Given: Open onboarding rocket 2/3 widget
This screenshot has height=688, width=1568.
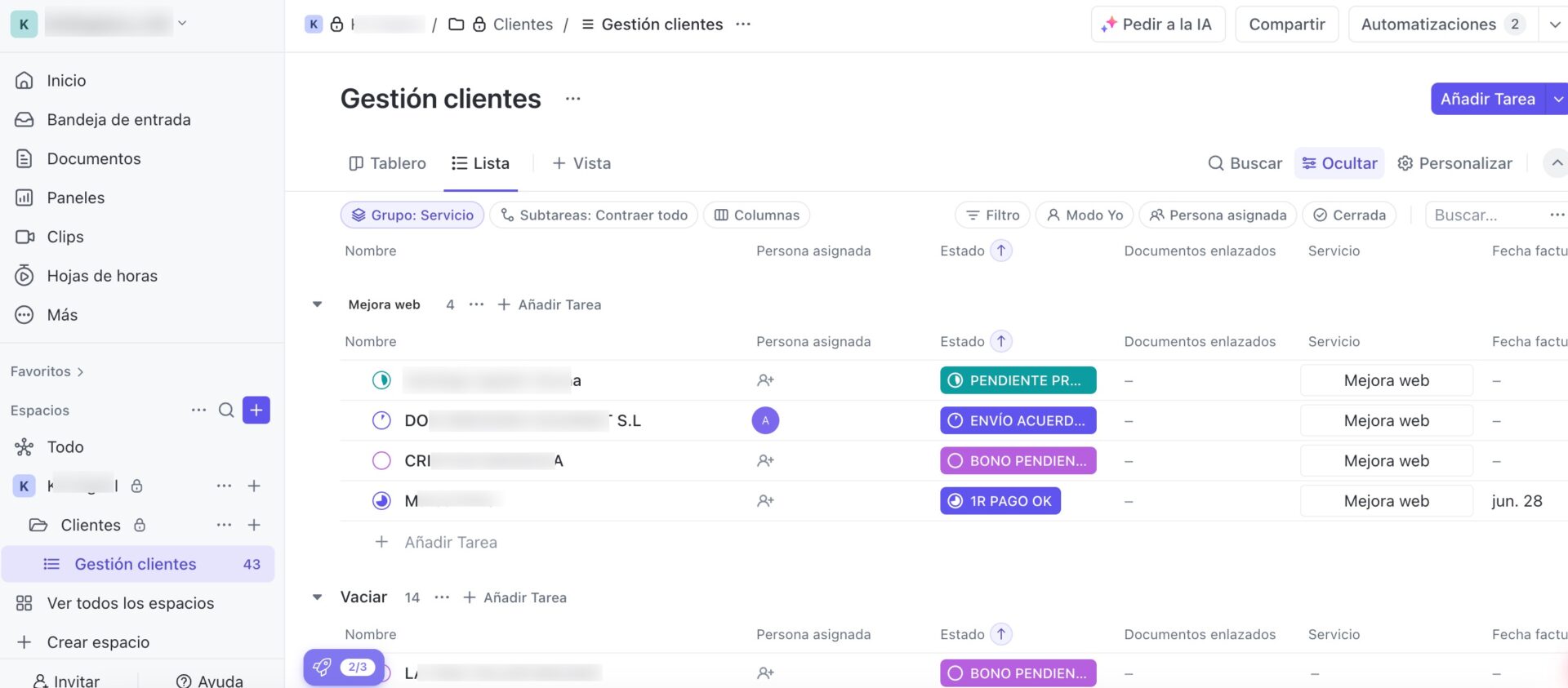Looking at the screenshot, I should [344, 668].
